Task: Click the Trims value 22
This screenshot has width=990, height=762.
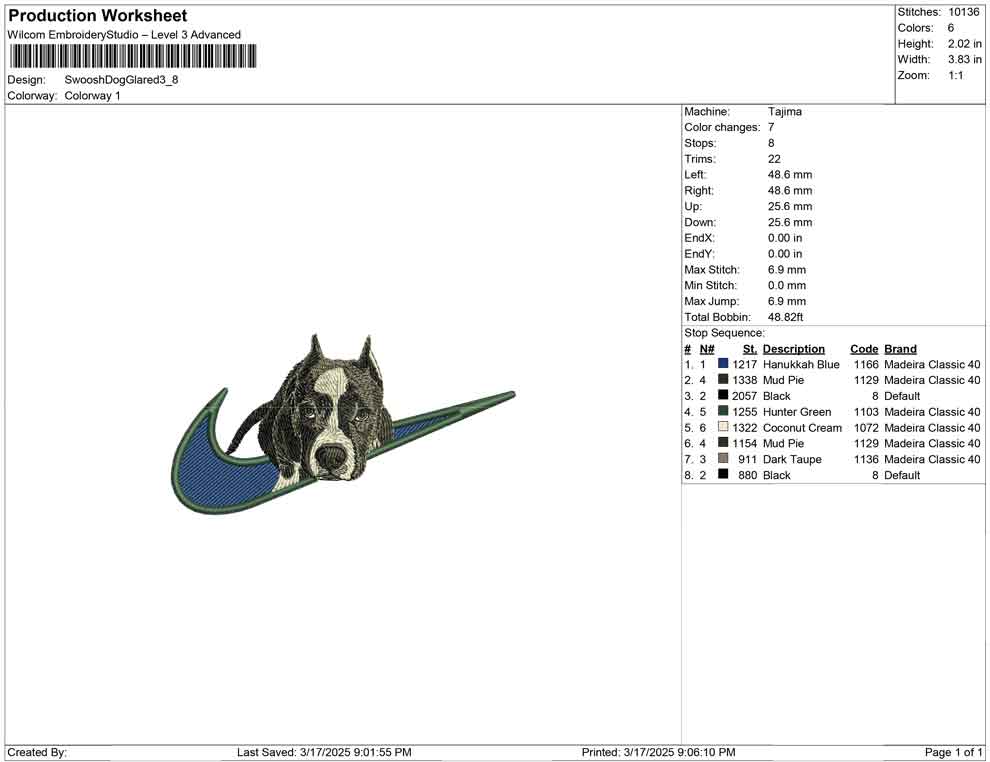Action: 774,159
